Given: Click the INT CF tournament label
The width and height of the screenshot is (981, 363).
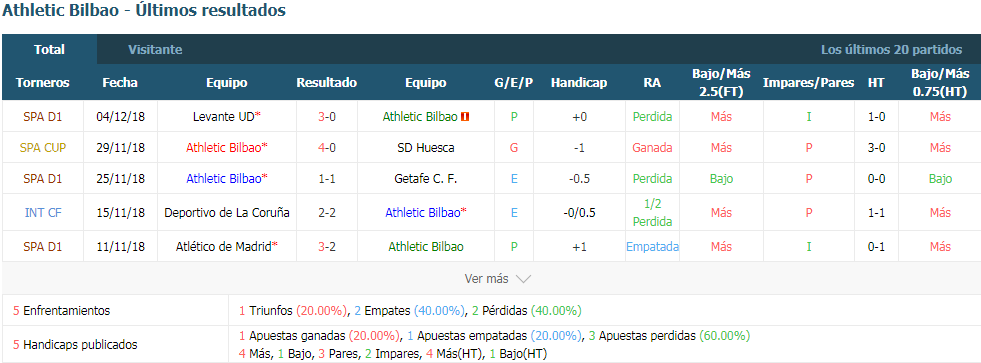Looking at the screenshot, I should (x=43, y=213).
